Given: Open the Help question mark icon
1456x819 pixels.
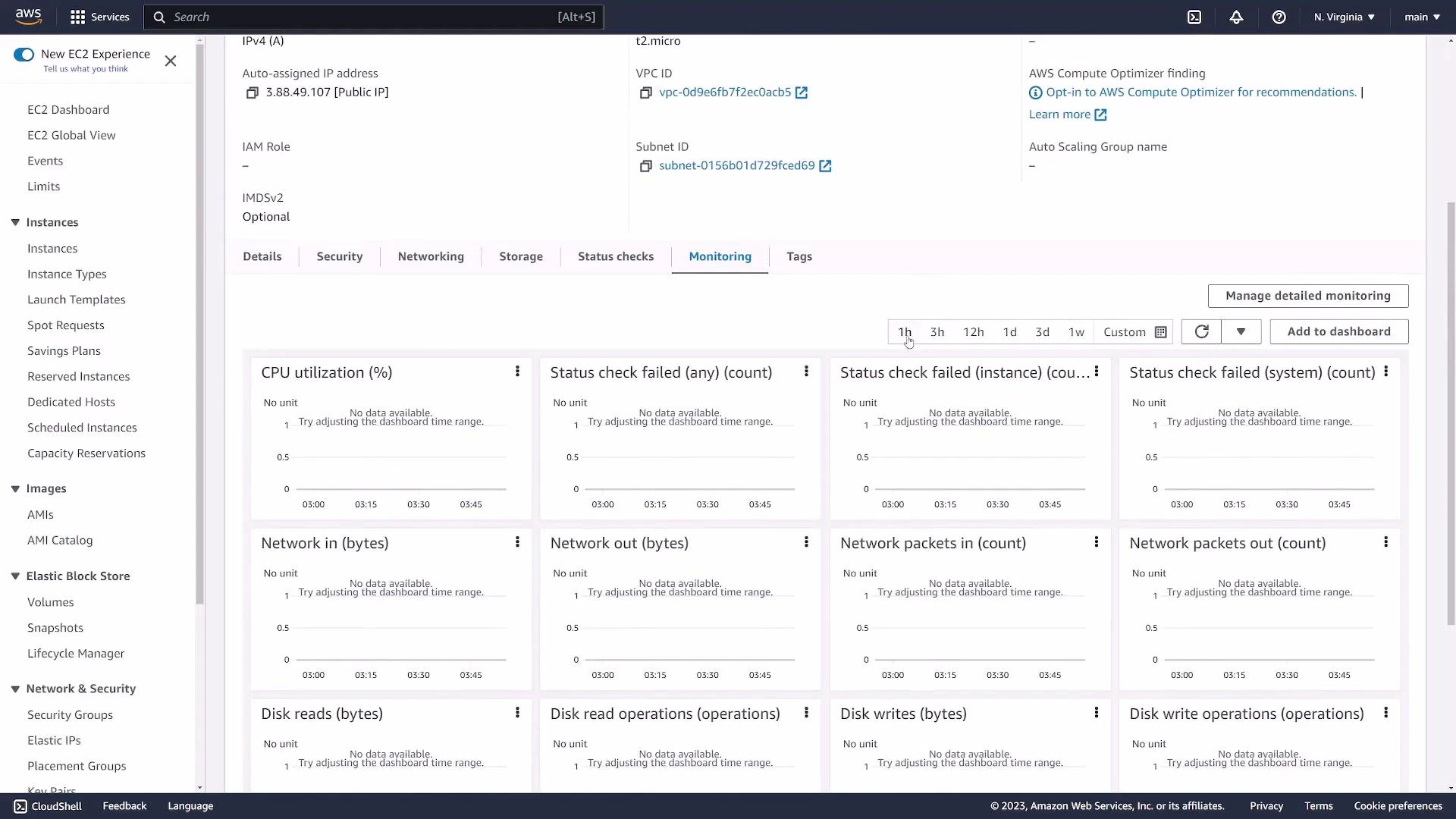Looking at the screenshot, I should pyautogui.click(x=1279, y=17).
